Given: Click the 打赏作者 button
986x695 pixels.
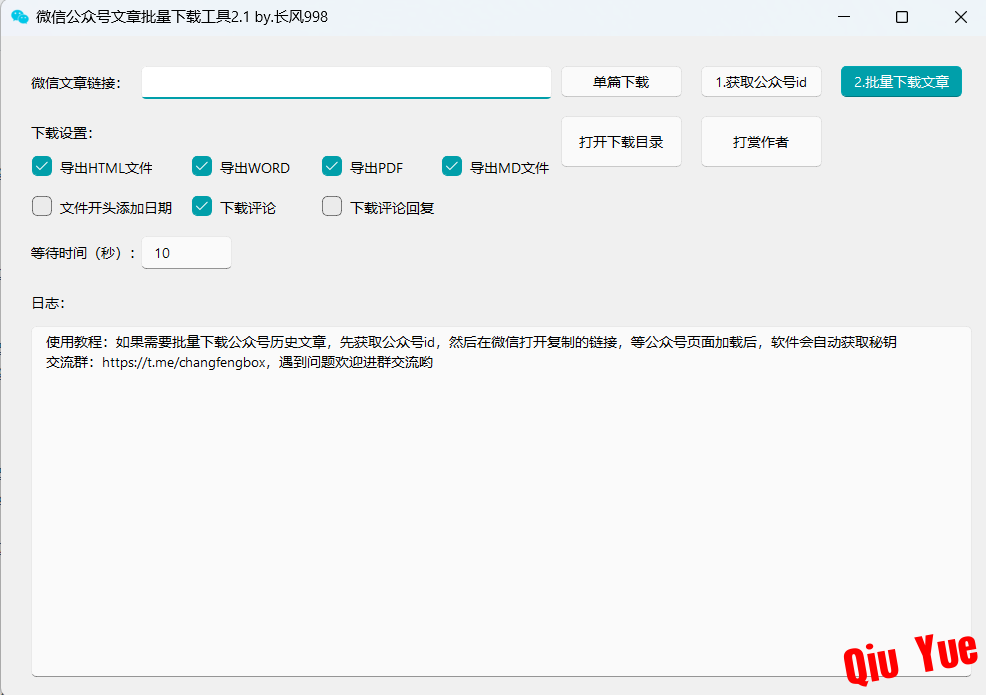Looking at the screenshot, I should pos(761,142).
